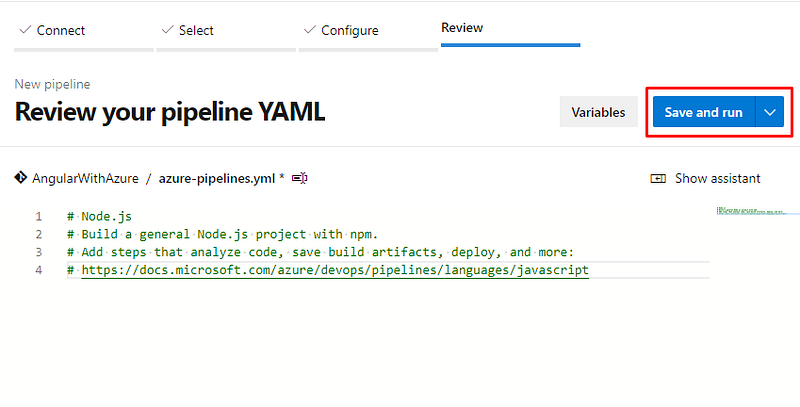Open the AngularWithAzure repository breadcrumb
800x407 pixels.
[x=85, y=178]
